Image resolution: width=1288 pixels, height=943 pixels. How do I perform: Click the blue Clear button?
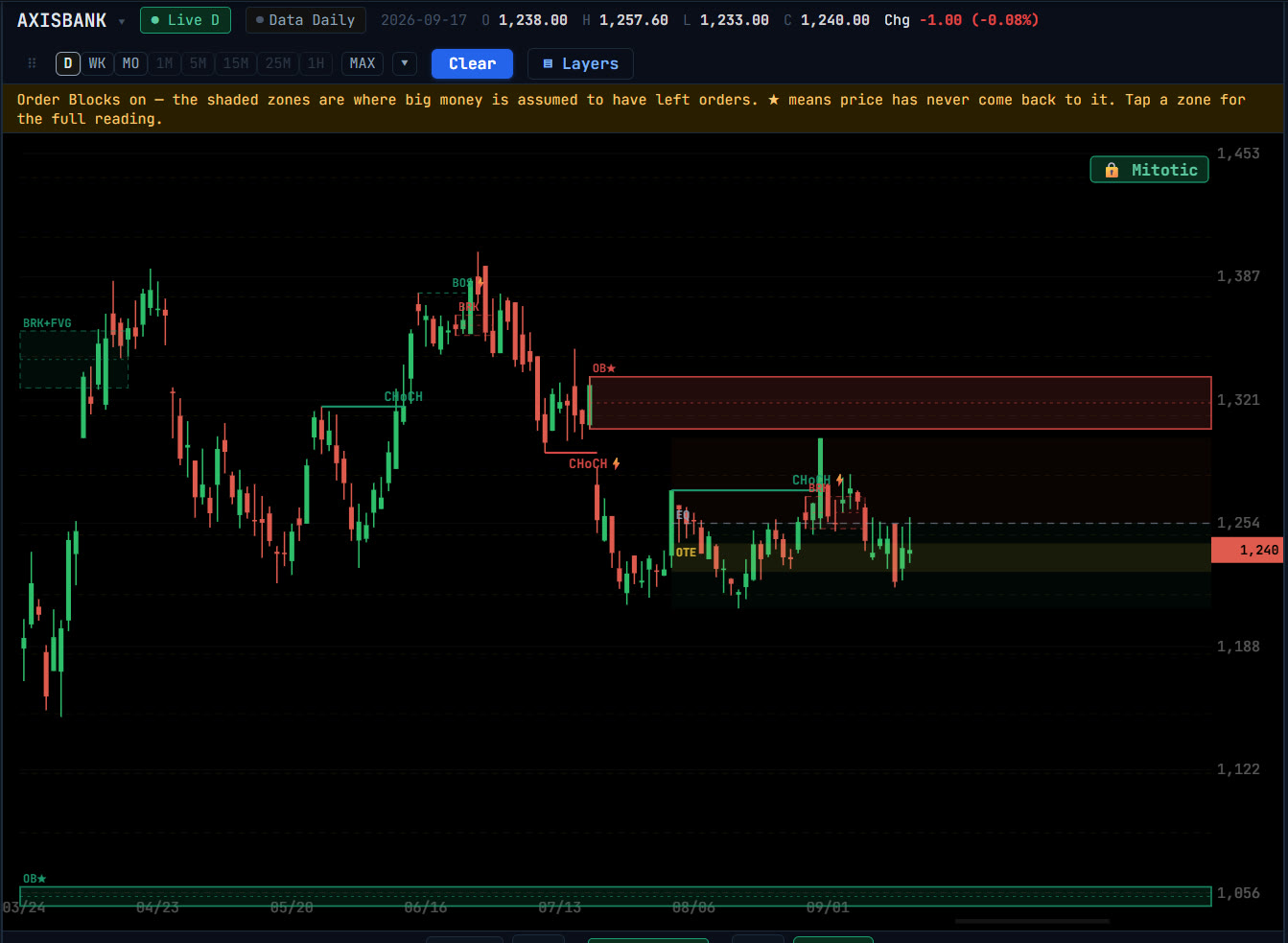[x=472, y=63]
